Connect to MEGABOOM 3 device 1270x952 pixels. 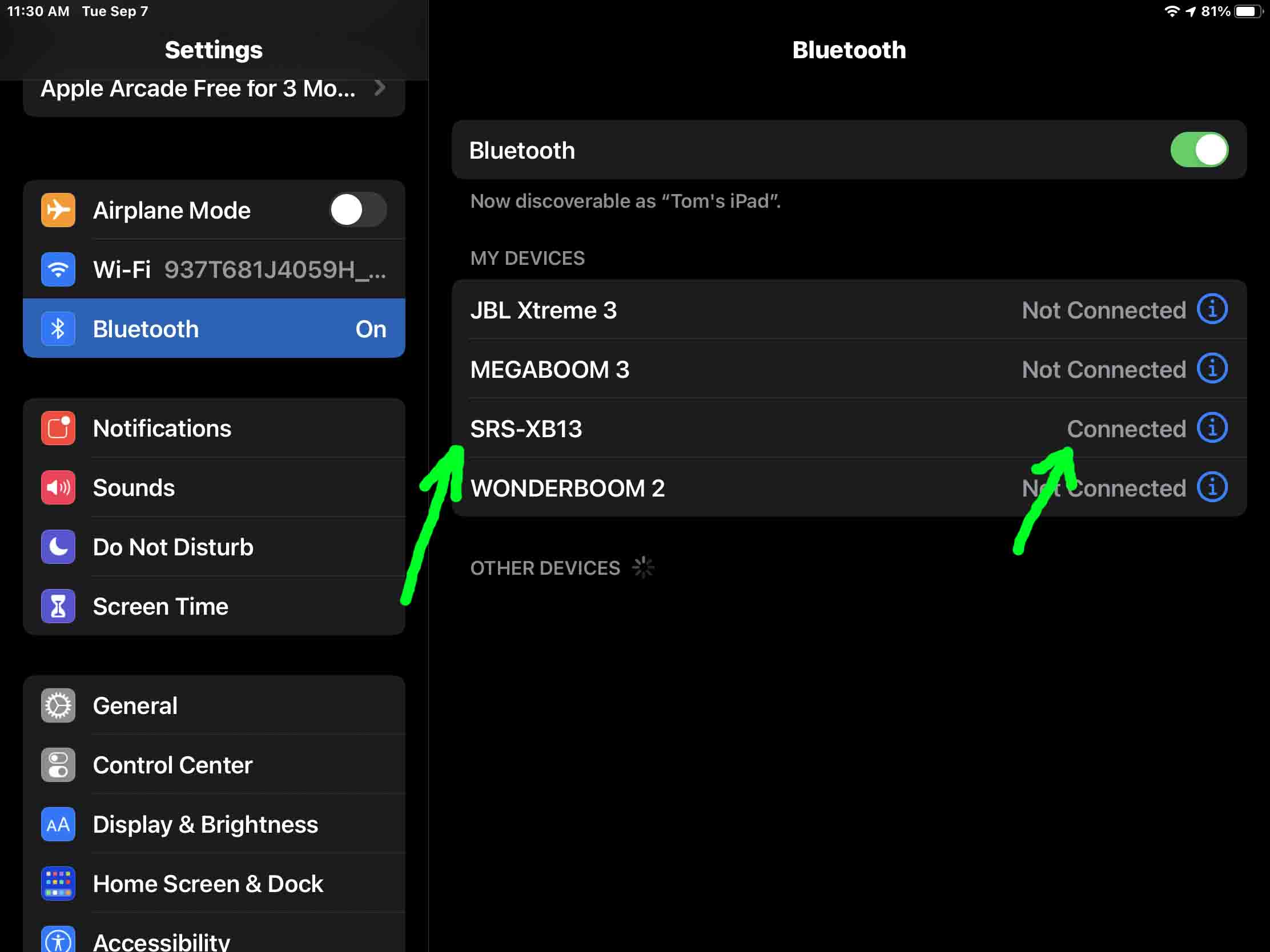pyautogui.click(x=849, y=369)
